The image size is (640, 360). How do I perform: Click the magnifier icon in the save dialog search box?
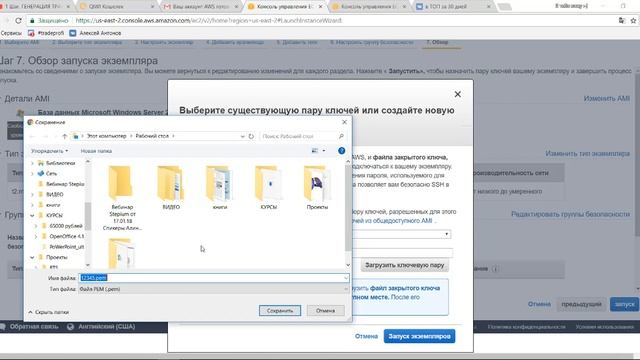pyautogui.click(x=341, y=136)
